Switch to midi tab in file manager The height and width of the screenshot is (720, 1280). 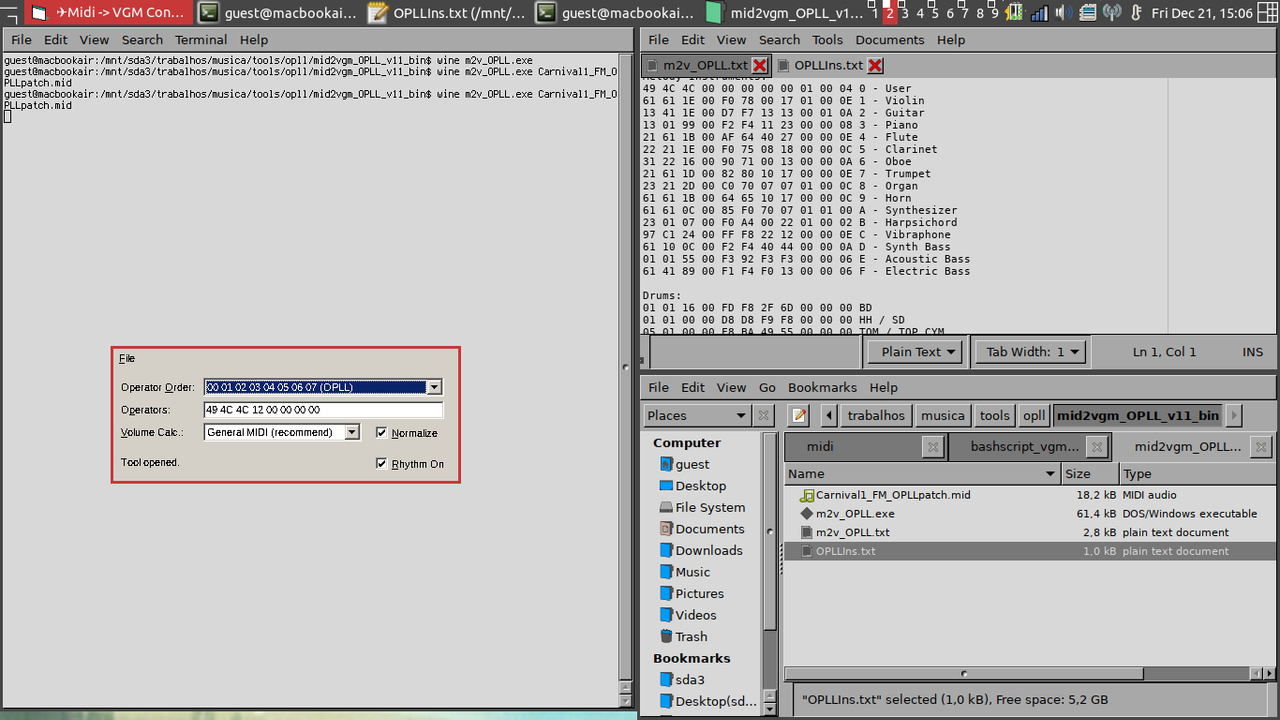[864, 446]
